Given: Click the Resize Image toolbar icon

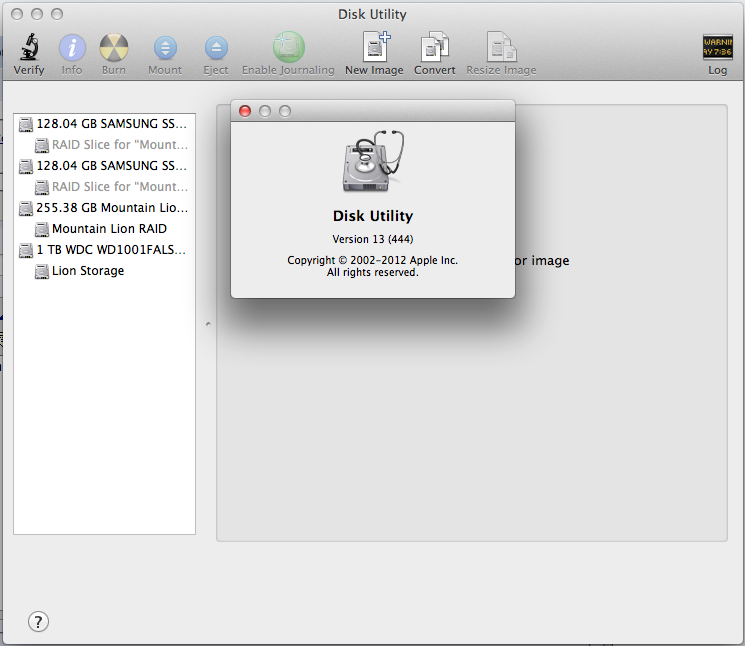Looking at the screenshot, I should click(x=502, y=47).
